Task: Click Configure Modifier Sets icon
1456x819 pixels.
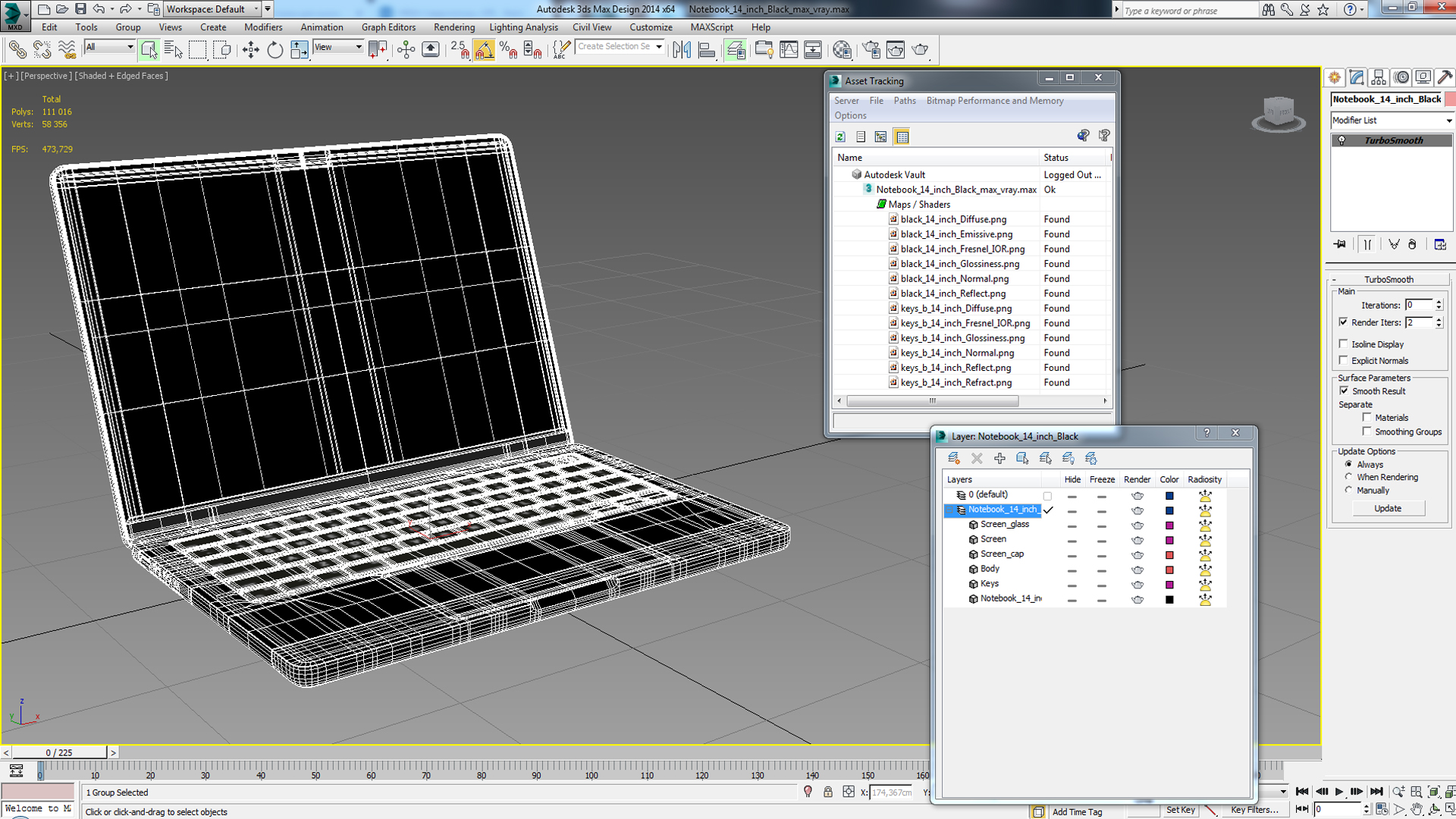Action: 1440,244
